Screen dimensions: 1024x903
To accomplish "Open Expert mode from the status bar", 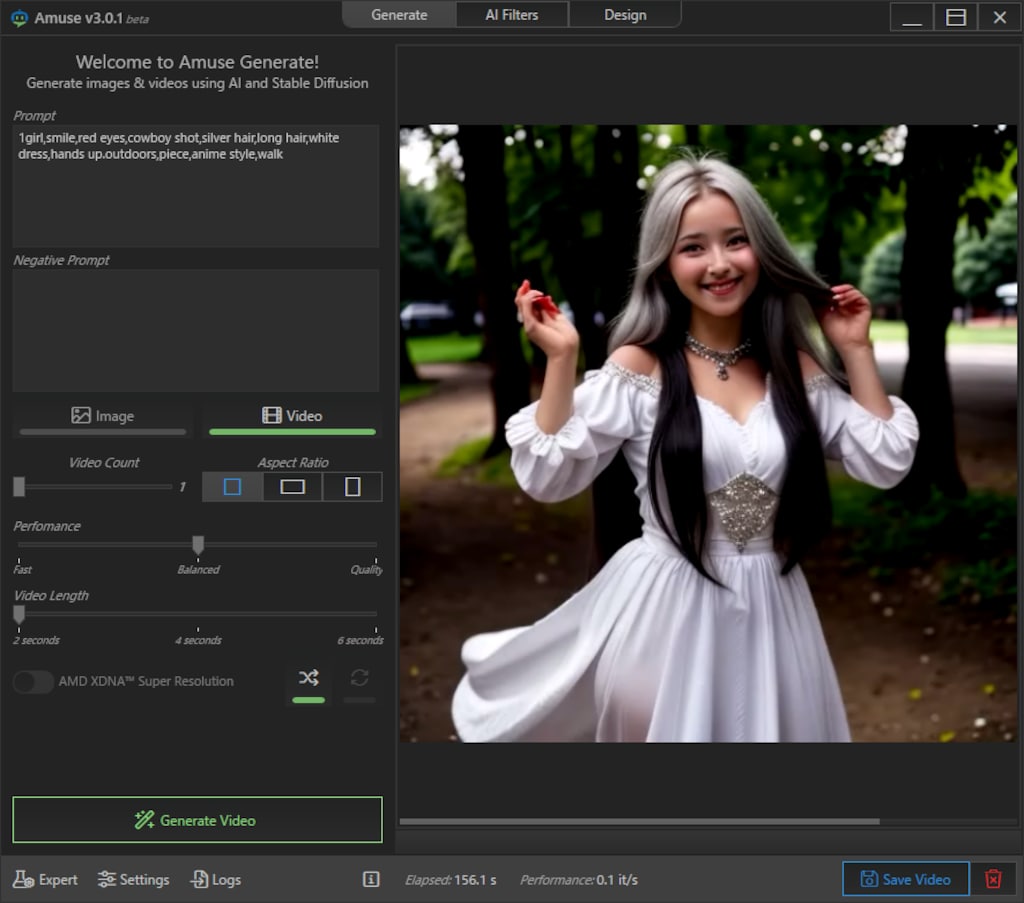I will 45,880.
